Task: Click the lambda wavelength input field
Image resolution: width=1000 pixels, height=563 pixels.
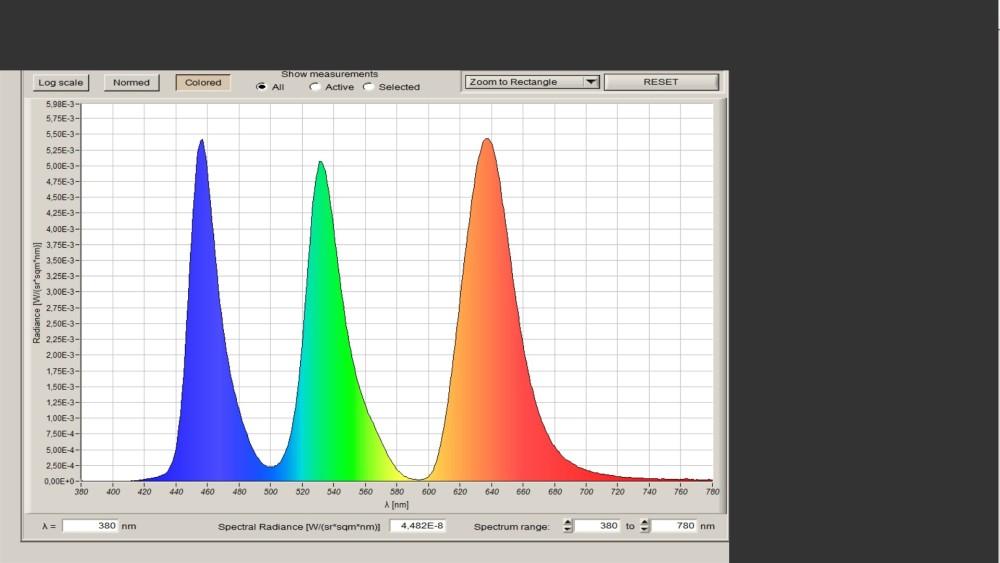Action: [90, 526]
